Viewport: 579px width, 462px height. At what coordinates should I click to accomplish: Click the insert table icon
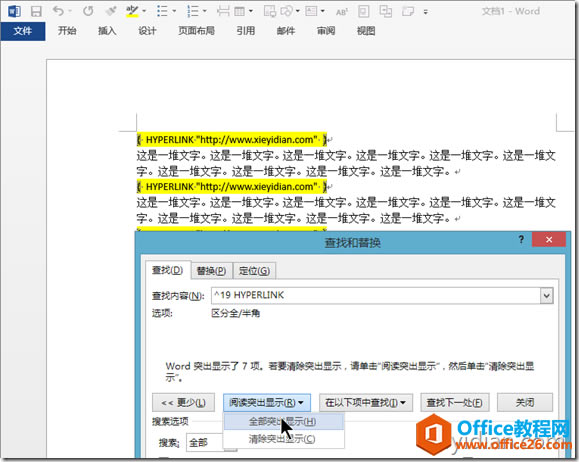click(x=240, y=11)
